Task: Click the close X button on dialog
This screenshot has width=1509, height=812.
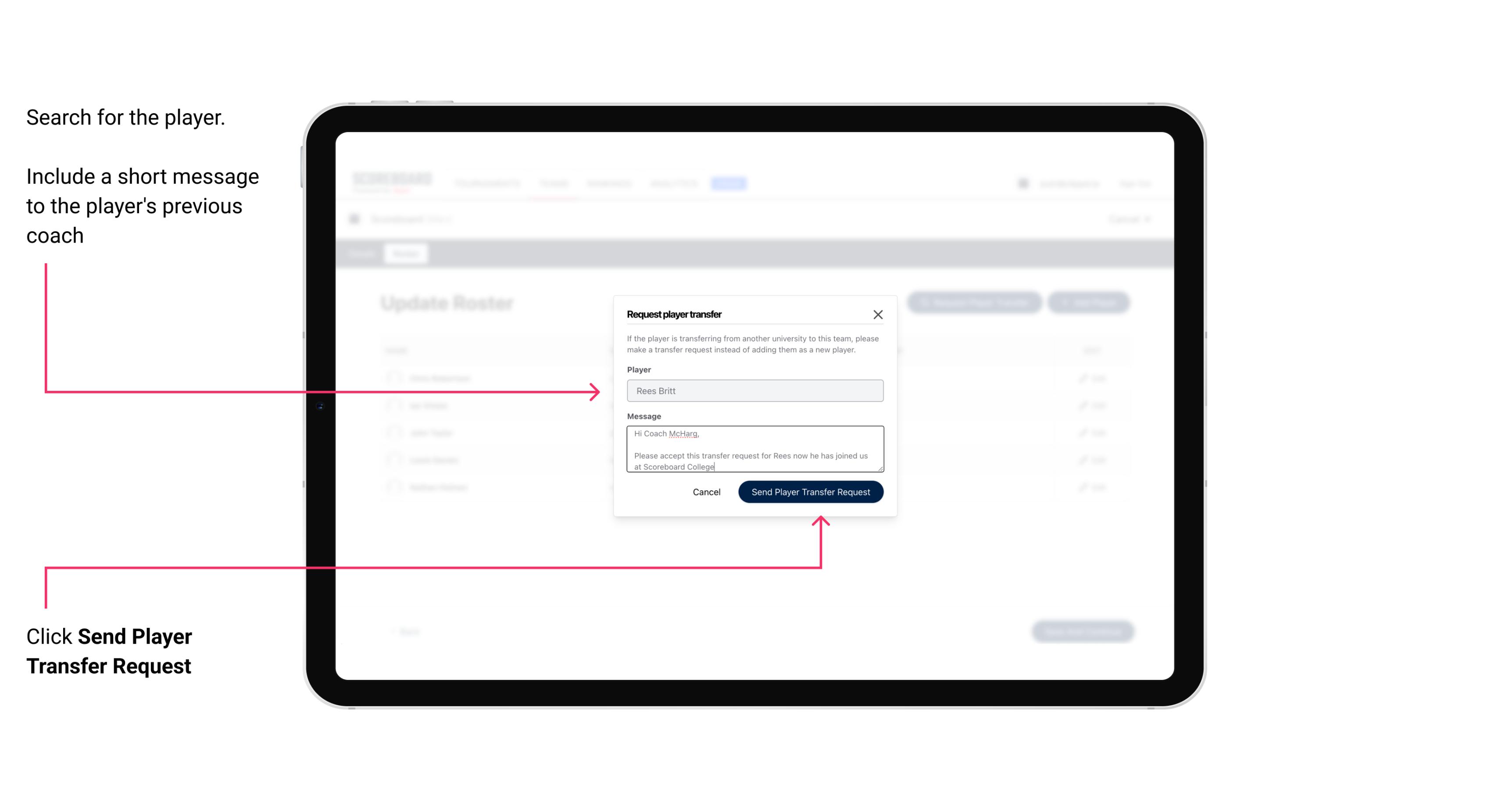Action: pyautogui.click(x=878, y=314)
